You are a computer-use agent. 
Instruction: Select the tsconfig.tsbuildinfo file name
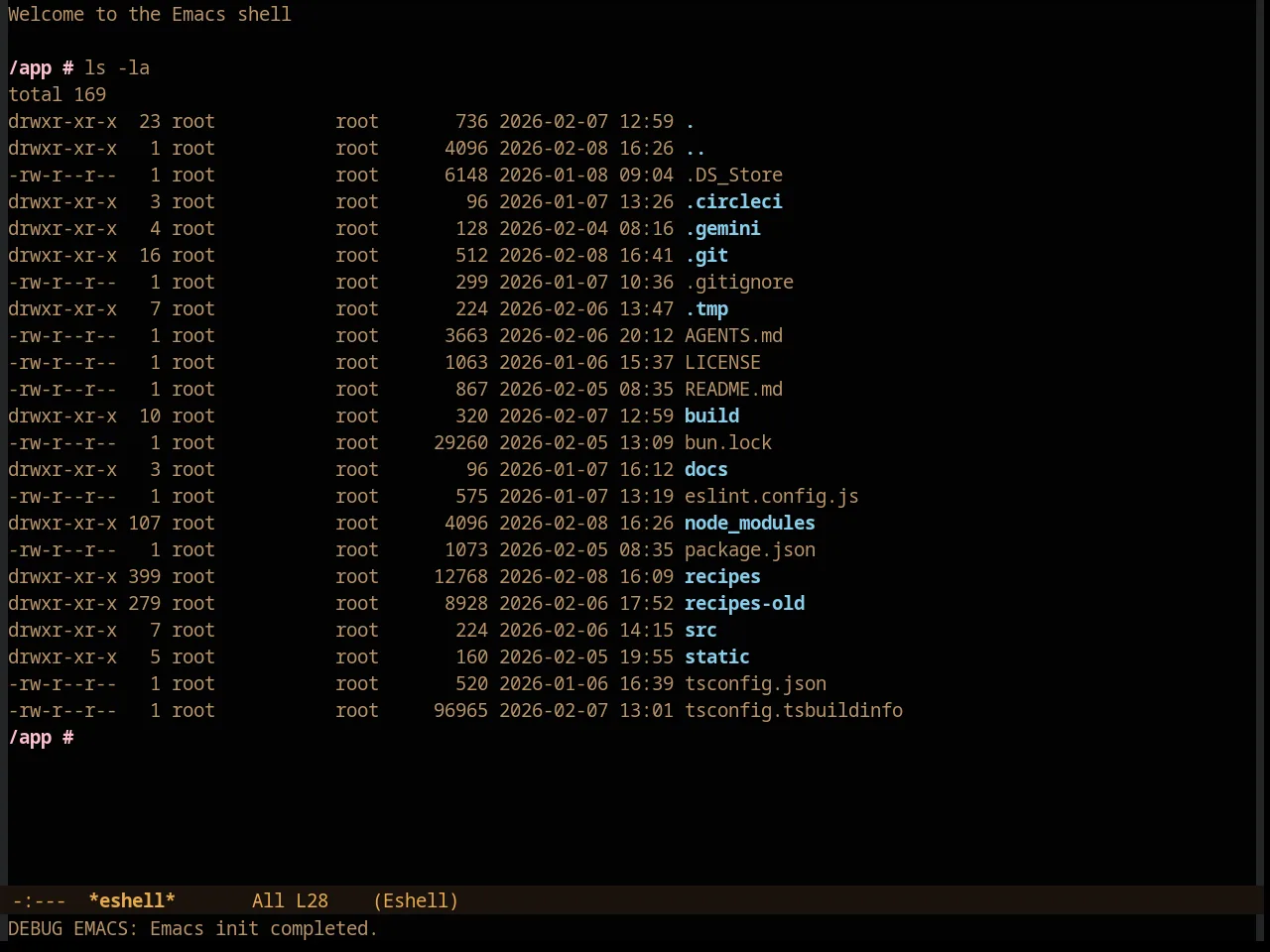click(794, 710)
